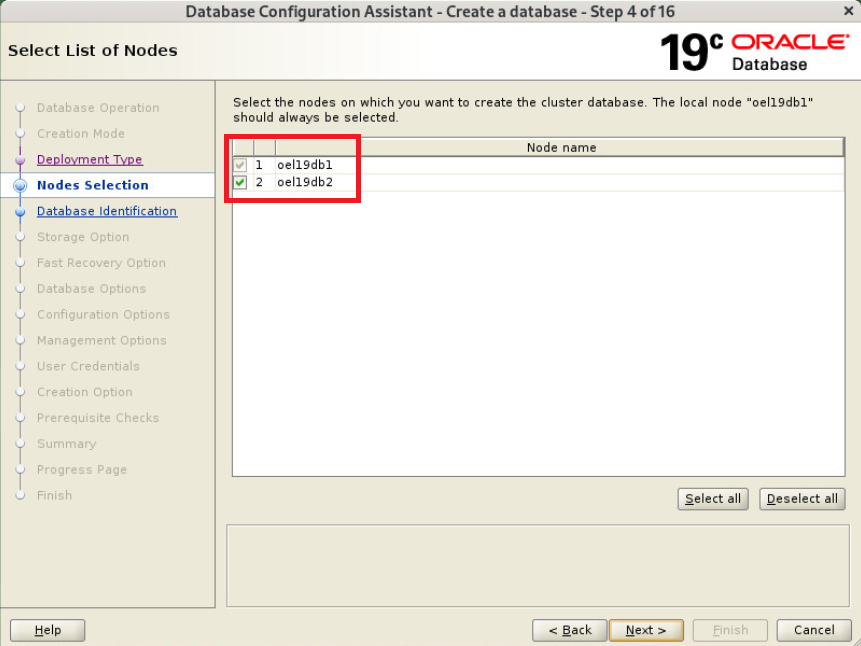The height and width of the screenshot is (646, 861).
Task: Select the Nodes Selection step
Action: pyautogui.click(x=93, y=185)
